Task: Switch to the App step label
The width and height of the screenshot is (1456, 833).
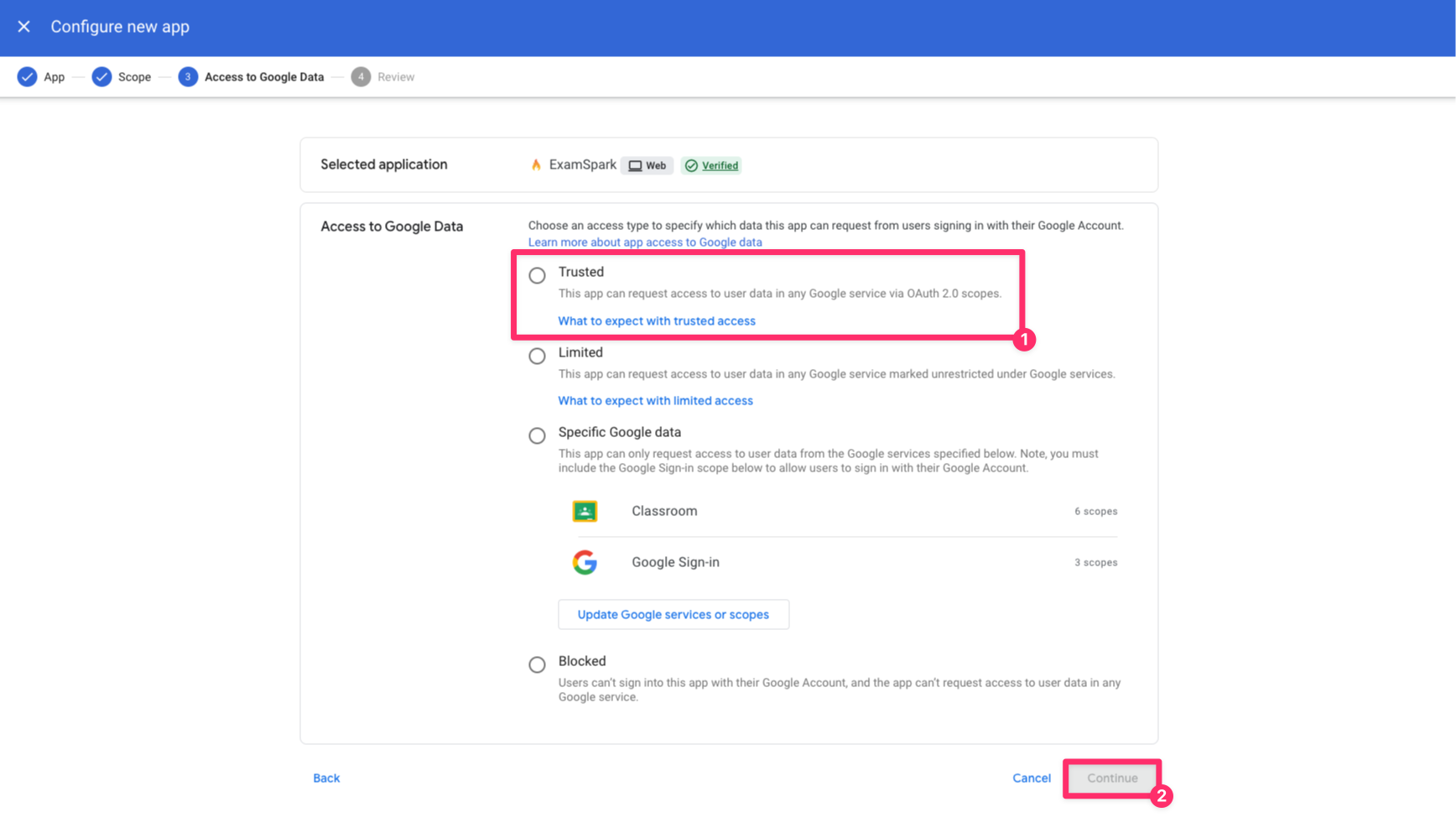Action: 55,77
